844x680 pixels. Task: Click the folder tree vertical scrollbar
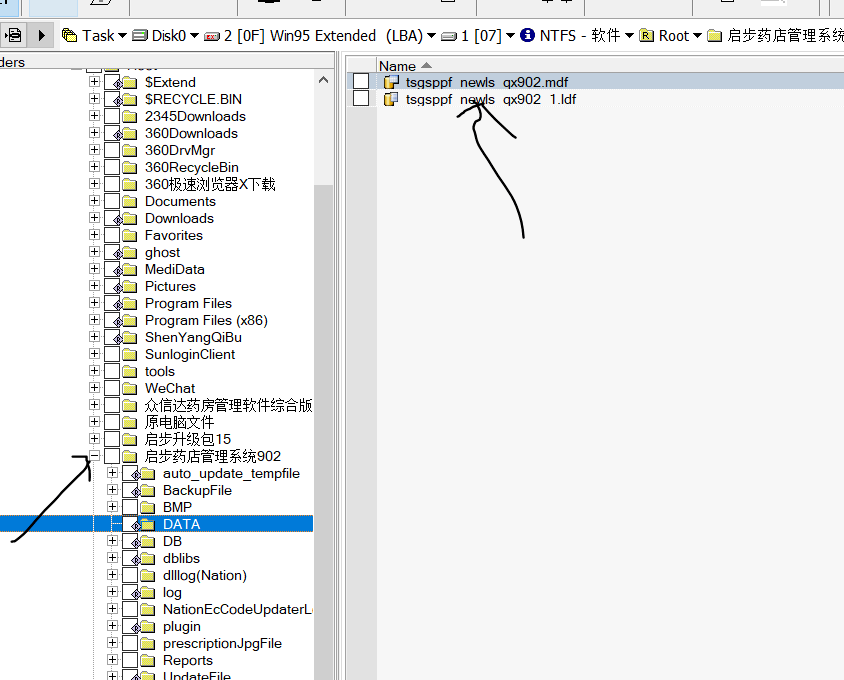[x=323, y=400]
